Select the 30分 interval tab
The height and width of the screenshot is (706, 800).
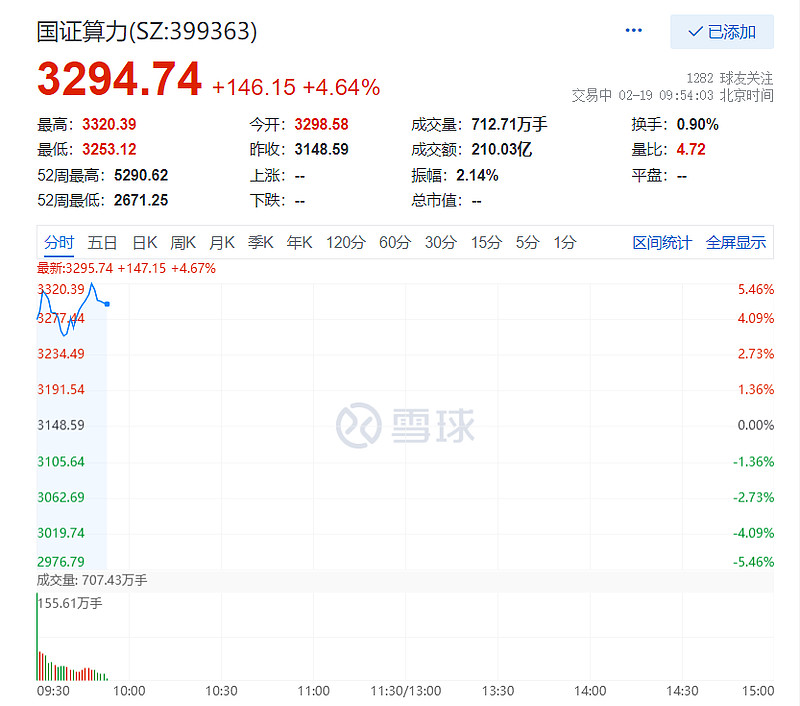coord(441,242)
